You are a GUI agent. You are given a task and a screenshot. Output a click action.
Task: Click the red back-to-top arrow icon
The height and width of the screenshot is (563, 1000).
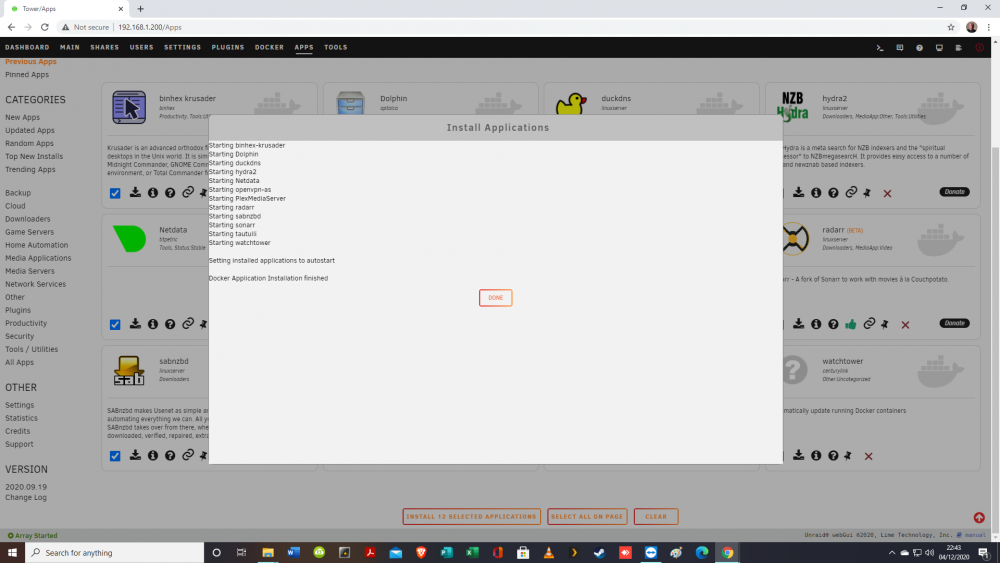point(979,518)
